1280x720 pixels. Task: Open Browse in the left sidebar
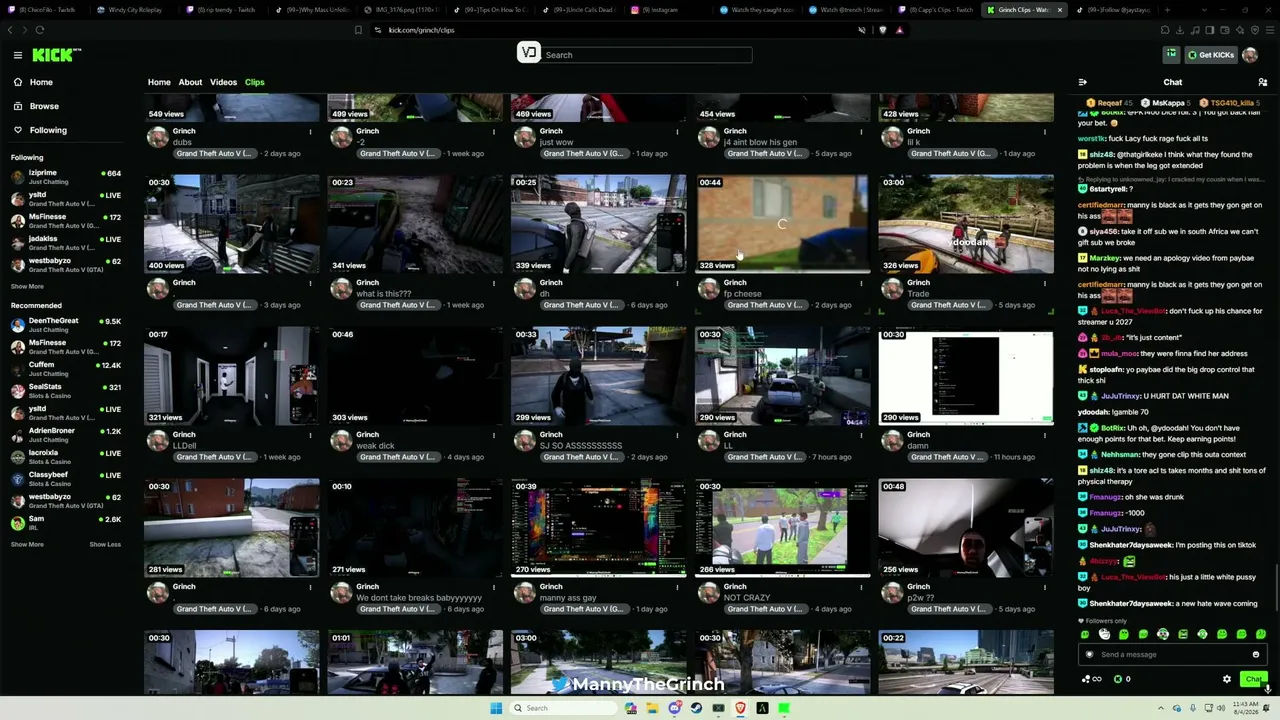coord(44,106)
